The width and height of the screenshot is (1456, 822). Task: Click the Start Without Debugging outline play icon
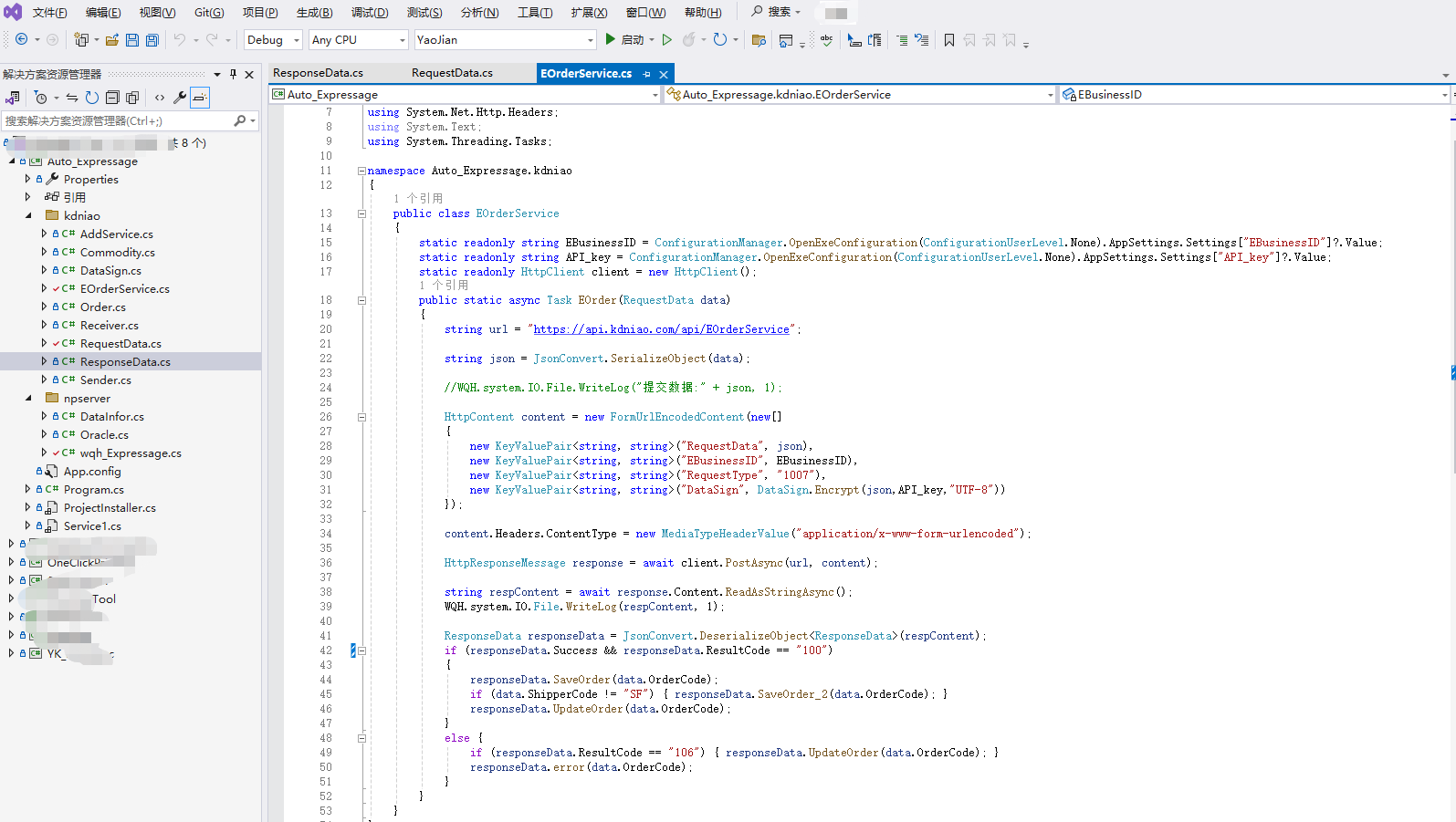point(667,40)
